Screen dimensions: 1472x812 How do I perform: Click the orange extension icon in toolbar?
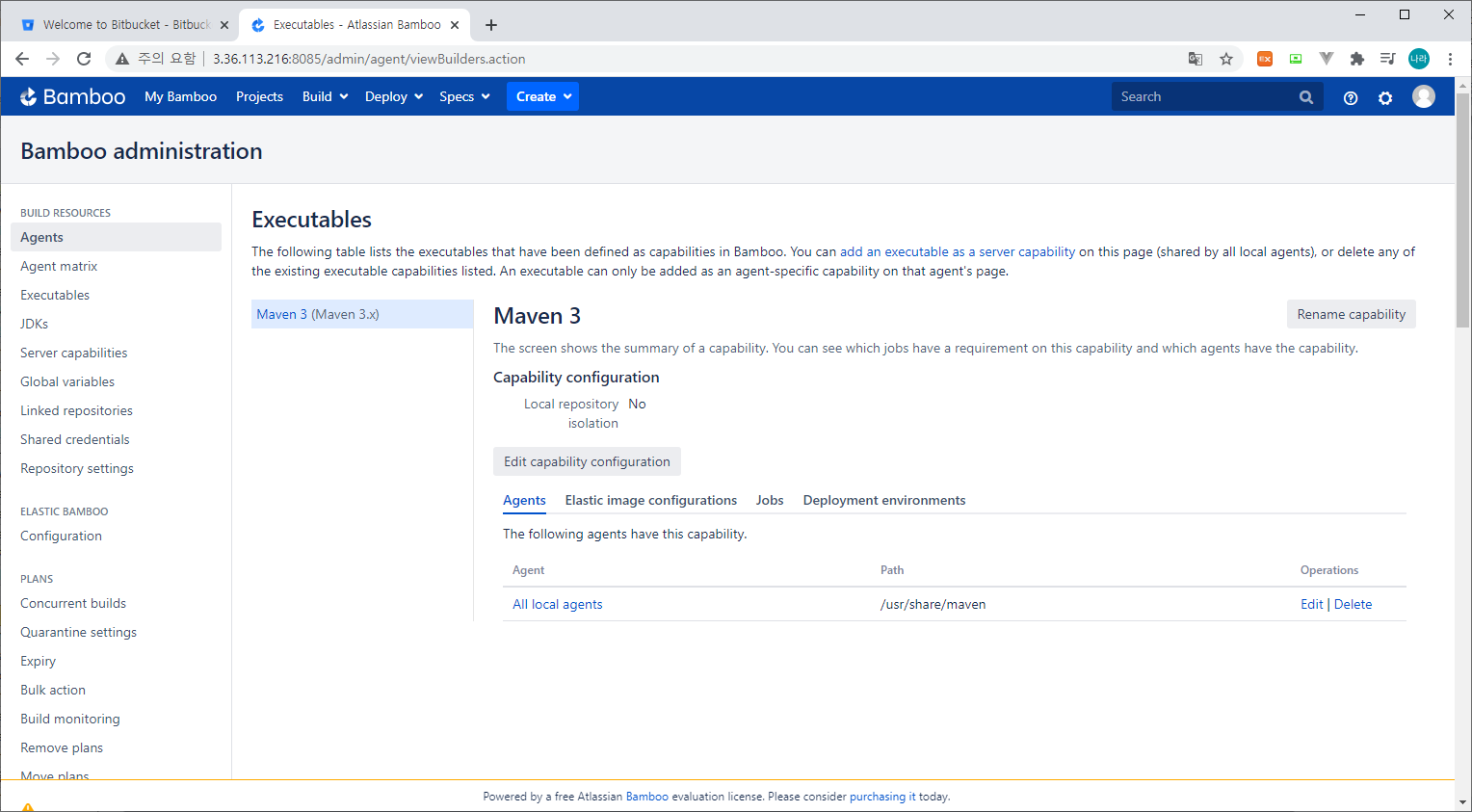coord(1265,59)
